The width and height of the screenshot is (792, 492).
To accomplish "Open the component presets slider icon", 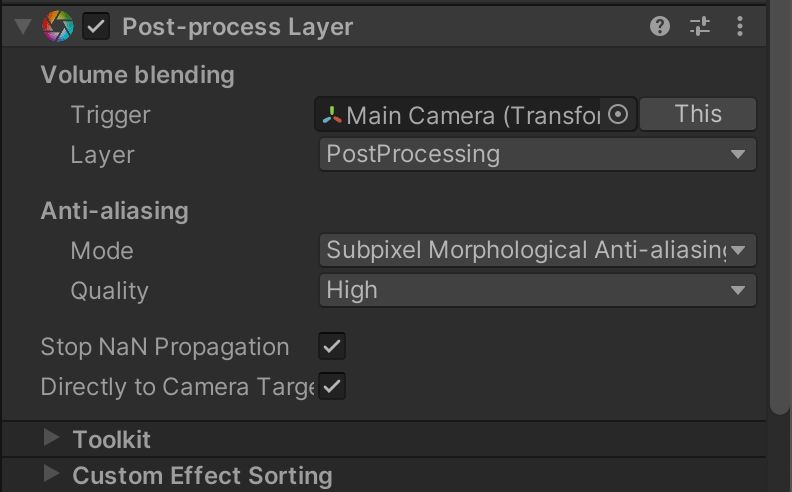I will pyautogui.click(x=700, y=27).
